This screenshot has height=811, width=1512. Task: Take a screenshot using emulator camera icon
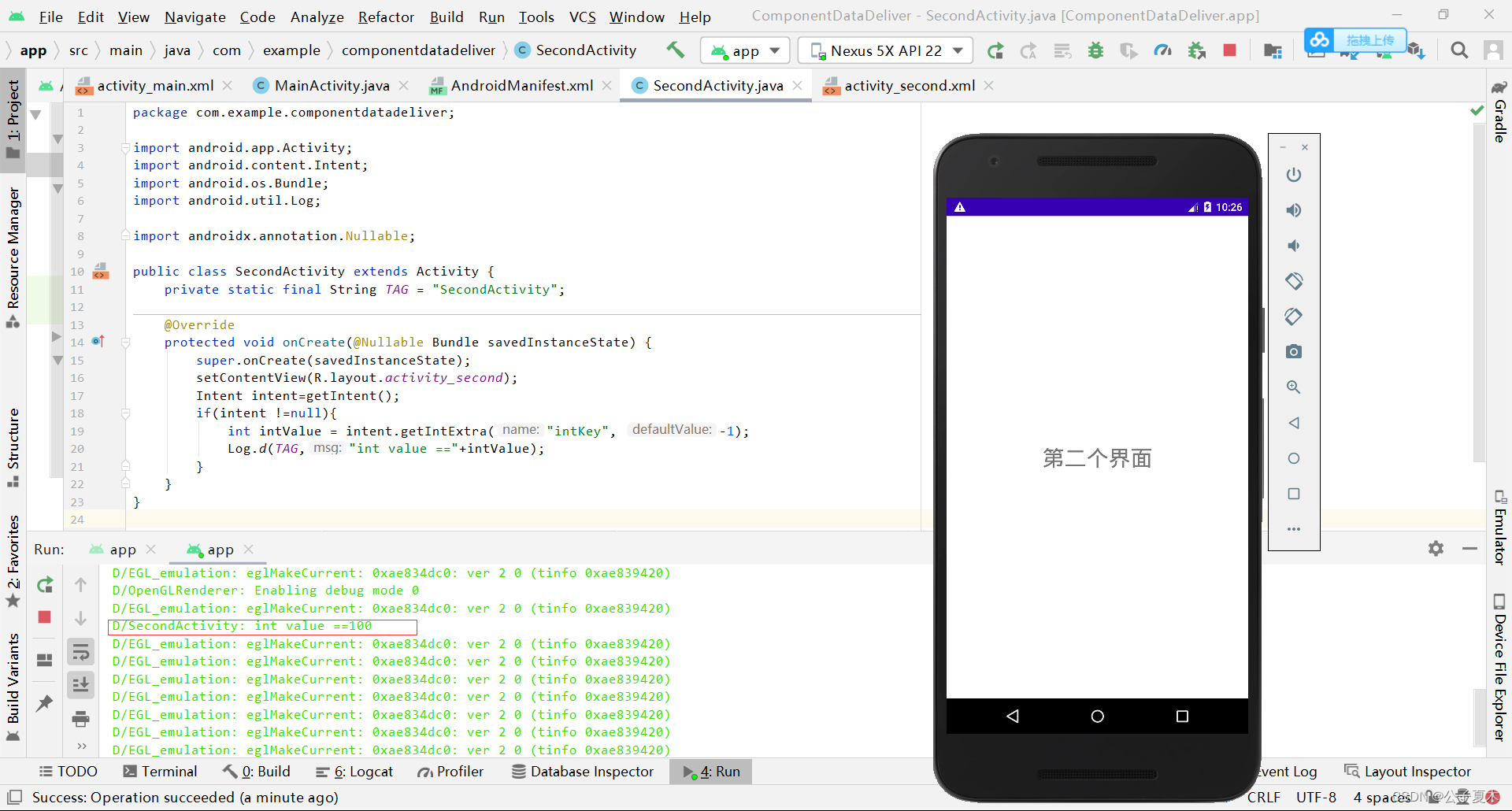[x=1294, y=352]
